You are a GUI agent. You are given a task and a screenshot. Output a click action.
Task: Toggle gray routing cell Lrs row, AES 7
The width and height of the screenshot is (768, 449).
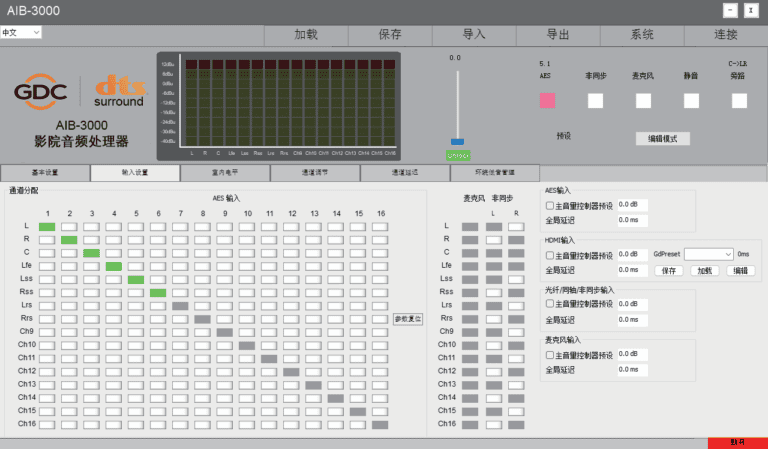[x=180, y=306]
